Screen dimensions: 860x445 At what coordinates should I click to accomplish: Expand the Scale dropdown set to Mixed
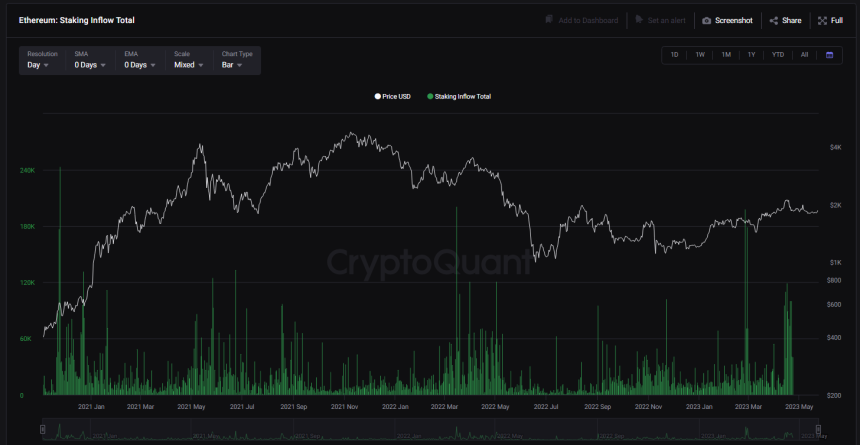click(189, 65)
